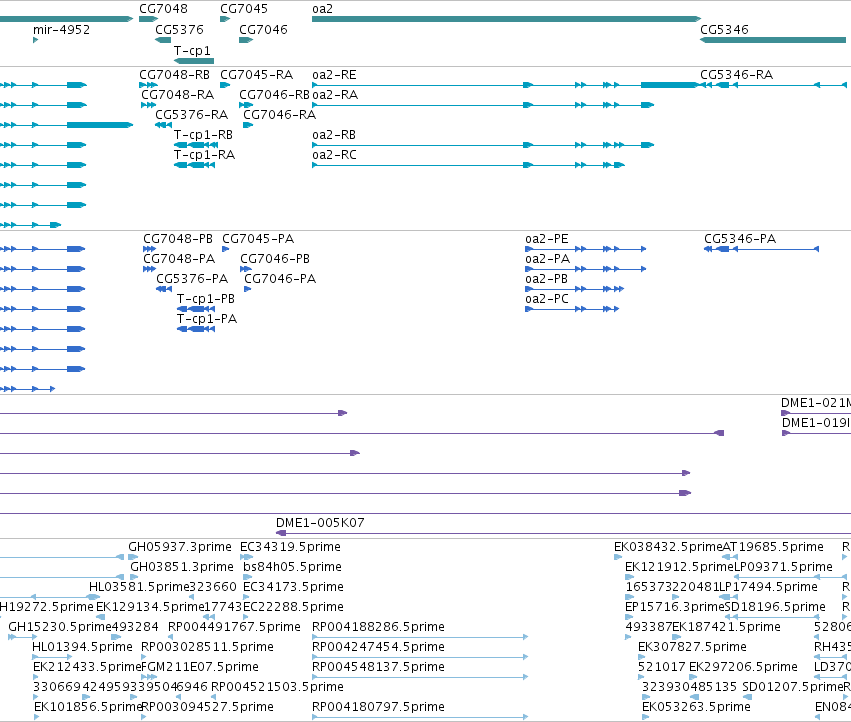
Task: Click the CG7048-RA transcript label
Action: tap(177, 94)
